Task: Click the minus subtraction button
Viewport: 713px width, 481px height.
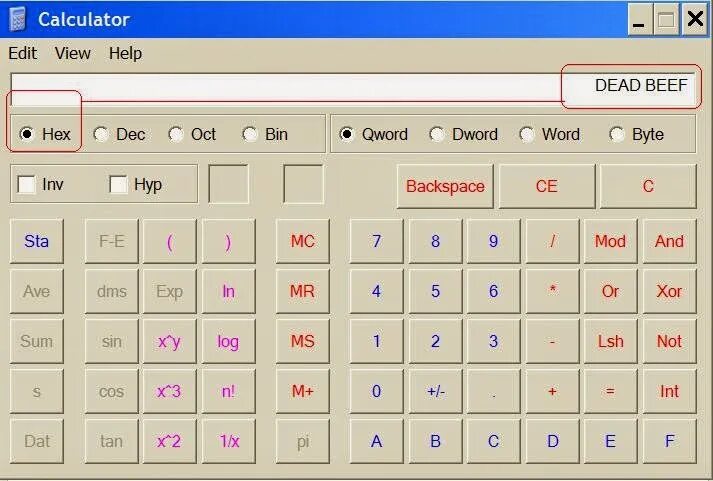Action: (552, 341)
